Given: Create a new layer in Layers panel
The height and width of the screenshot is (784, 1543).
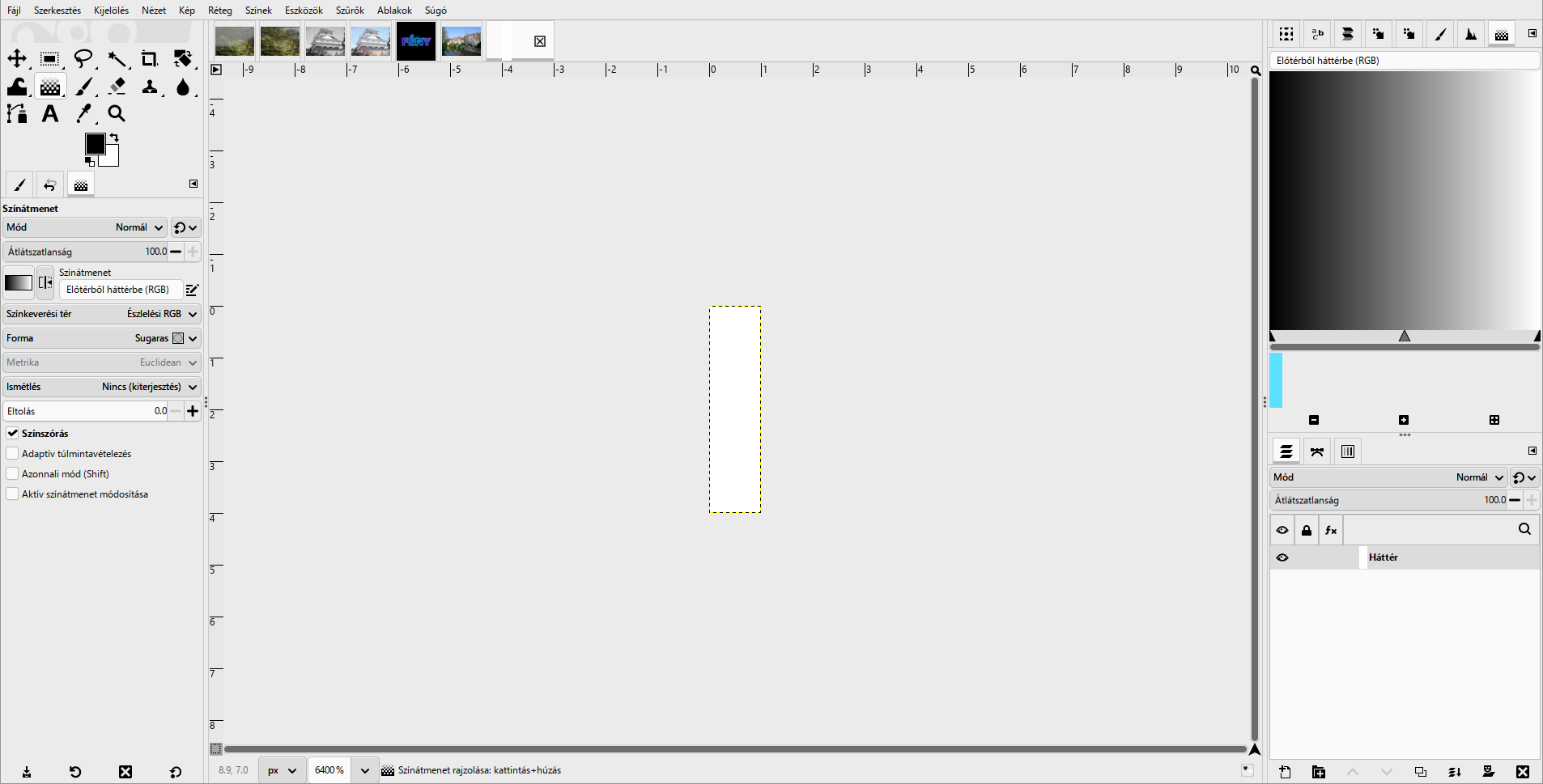Looking at the screenshot, I should [x=1285, y=772].
